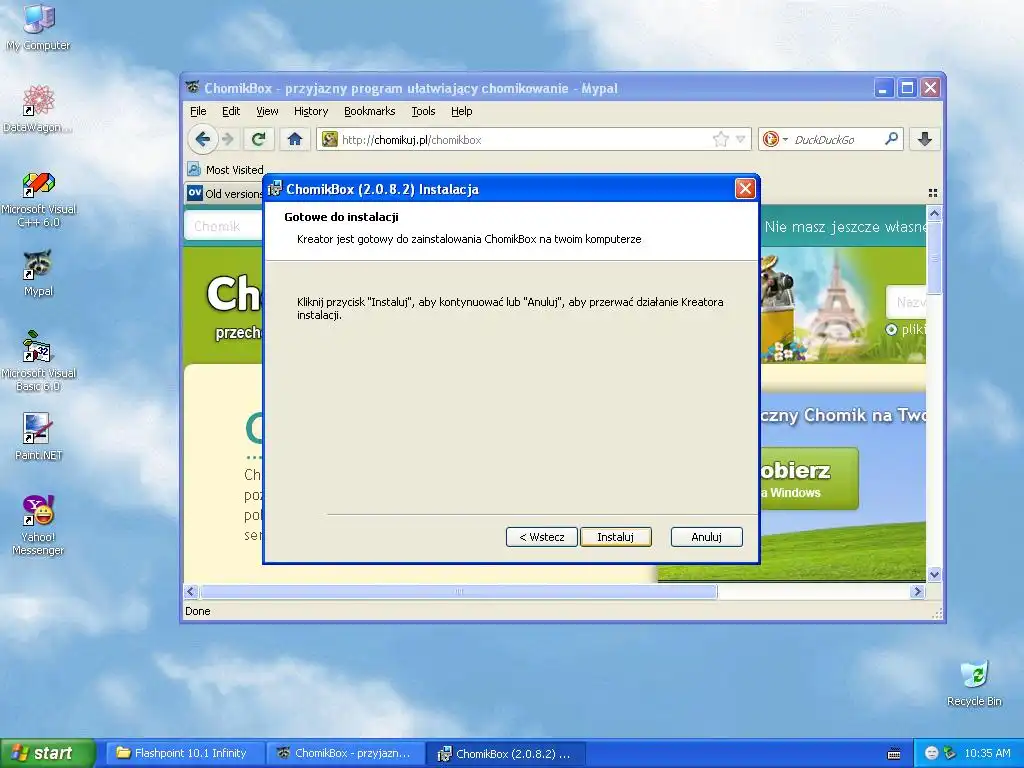Click the browser forward arrow
This screenshot has width=1024, height=768.
point(227,139)
